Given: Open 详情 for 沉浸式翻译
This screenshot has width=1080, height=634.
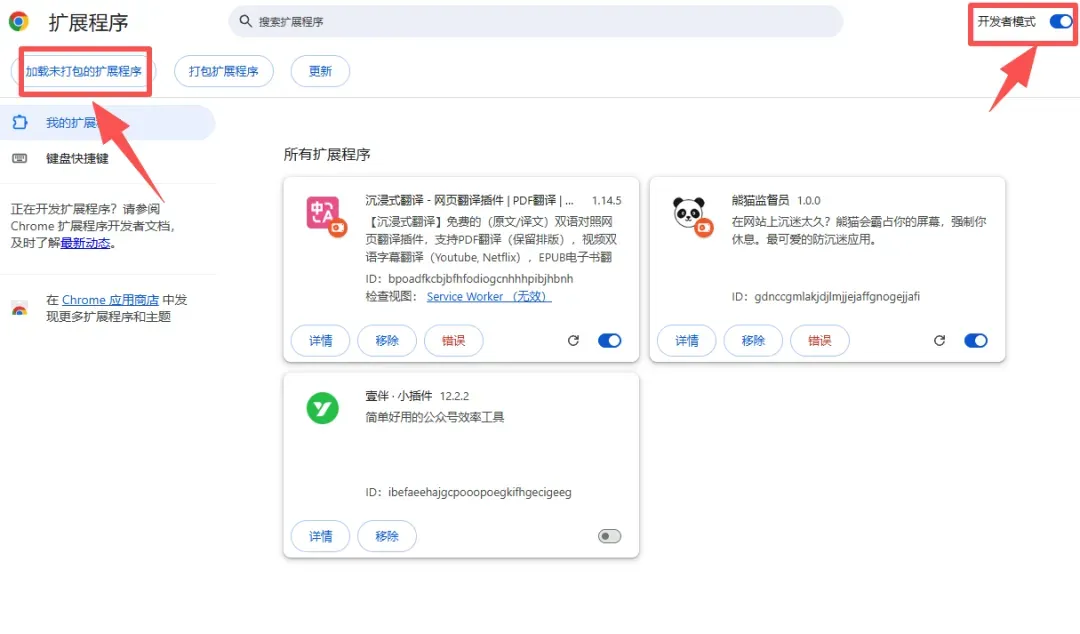Looking at the screenshot, I should click(320, 340).
